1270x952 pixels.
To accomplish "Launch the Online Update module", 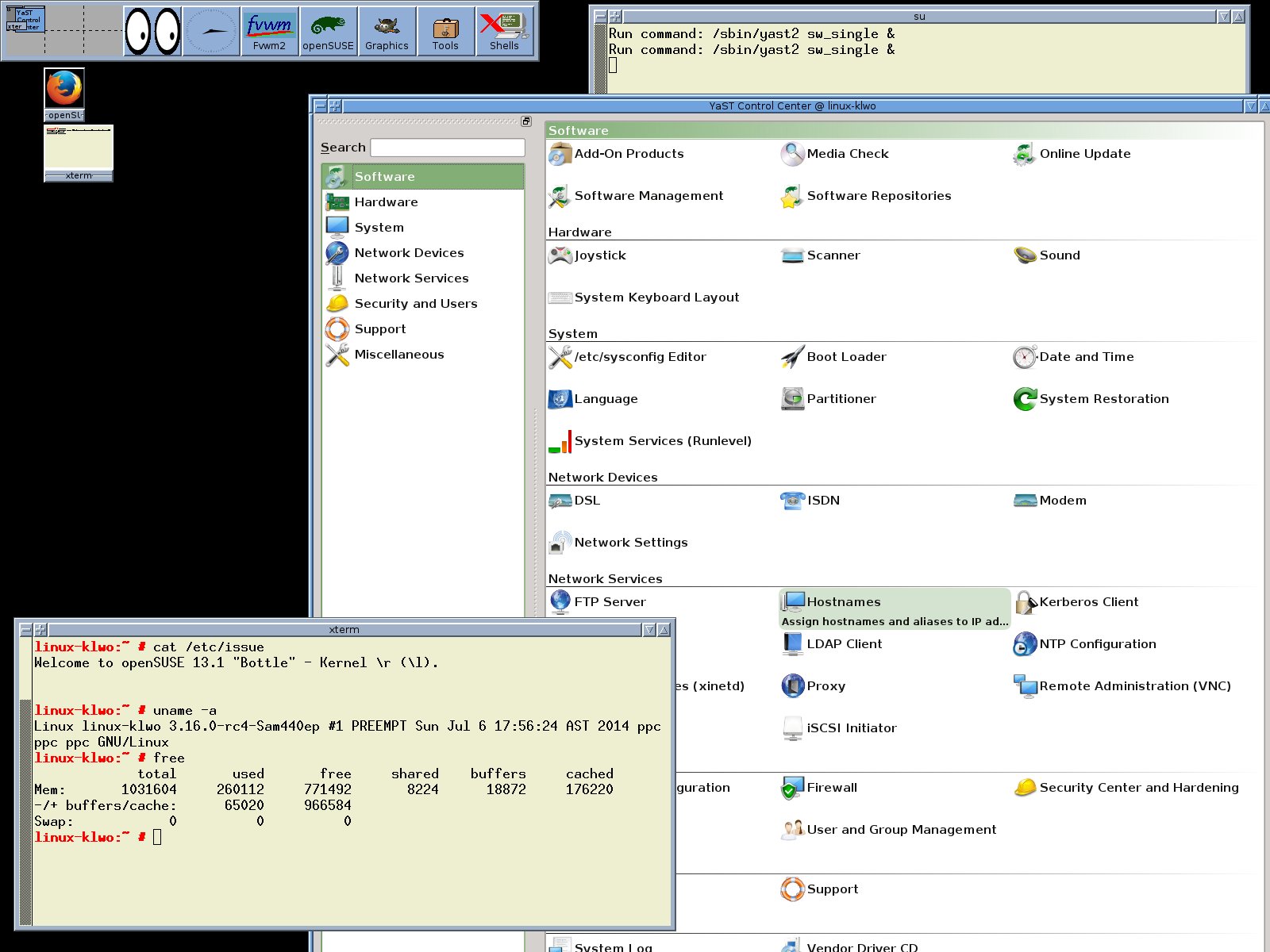I will [x=1084, y=154].
